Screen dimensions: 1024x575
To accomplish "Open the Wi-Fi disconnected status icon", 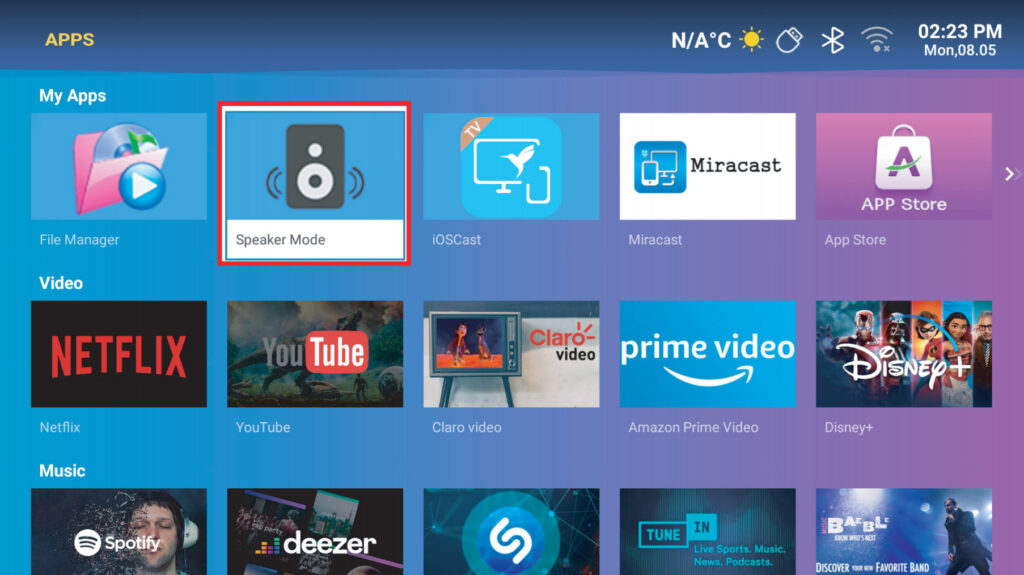I will pos(877,40).
